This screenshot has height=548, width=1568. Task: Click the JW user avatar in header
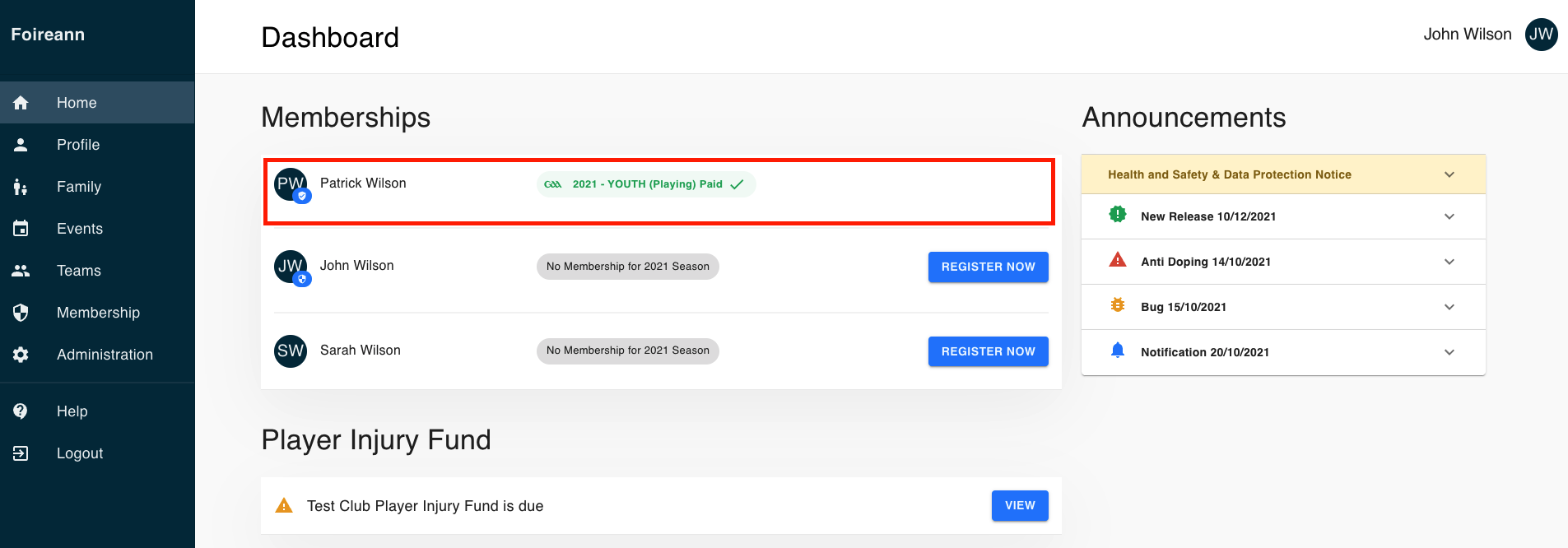pos(1541,35)
